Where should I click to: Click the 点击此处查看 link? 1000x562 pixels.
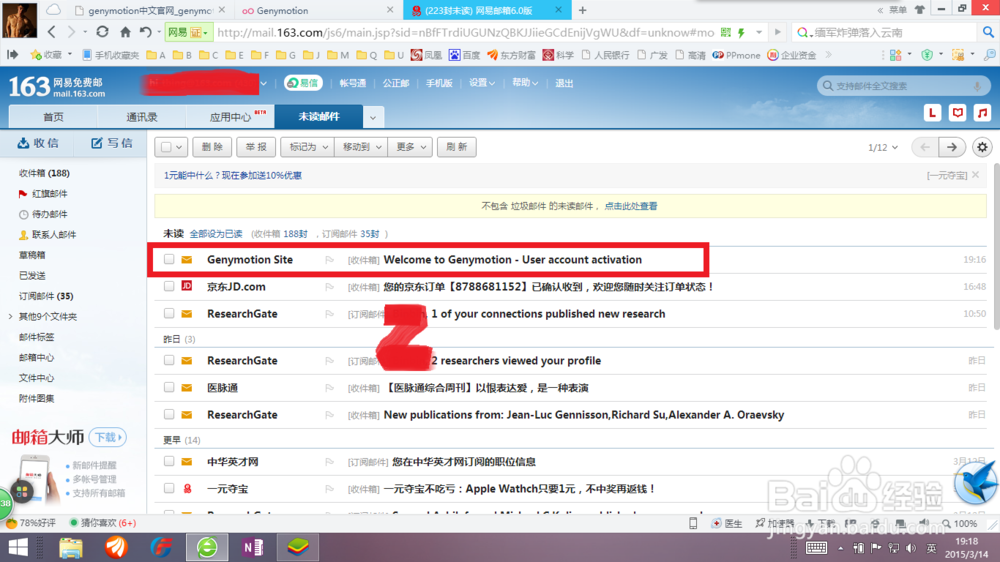630,206
